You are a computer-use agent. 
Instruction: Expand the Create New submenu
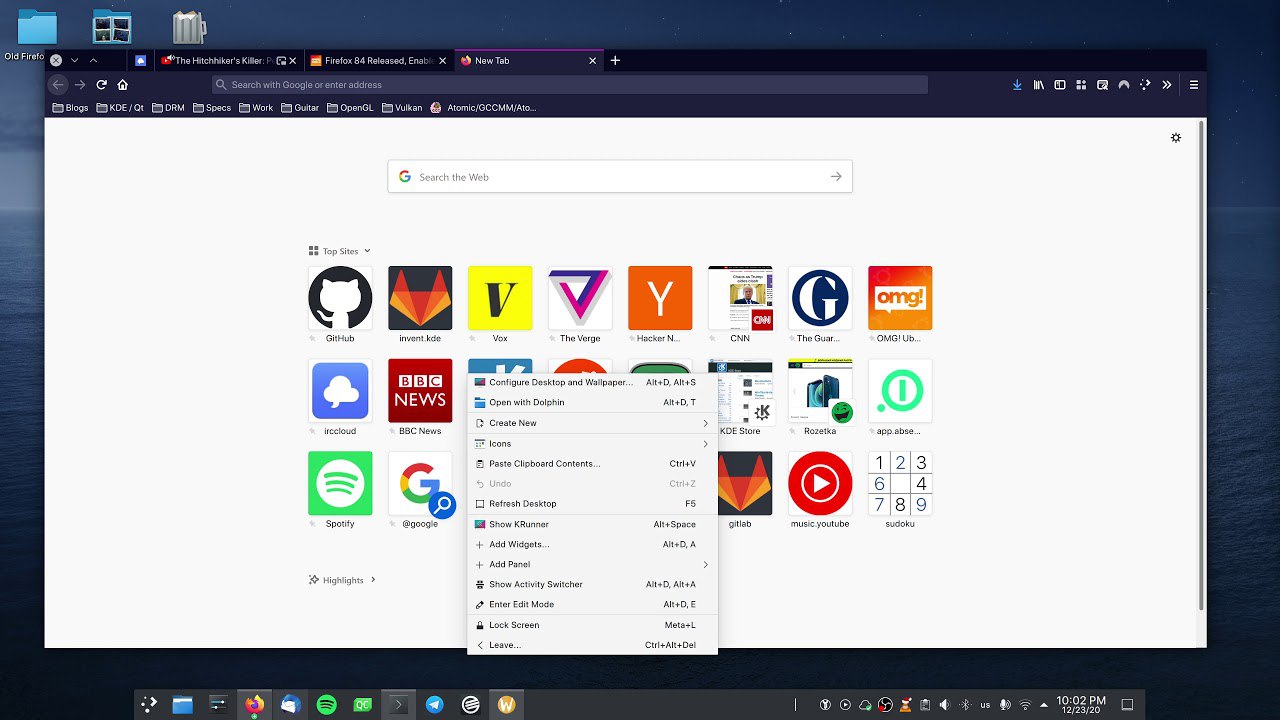(x=592, y=423)
